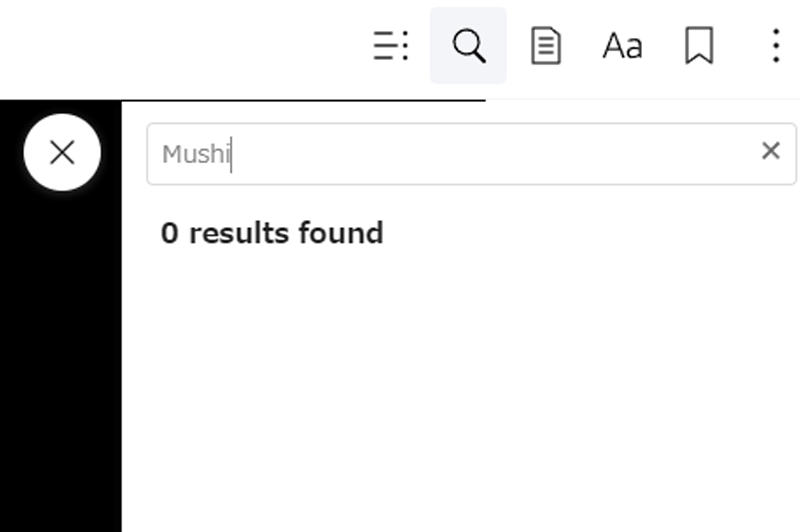Expand the contents list from the toolbar
800x532 pixels.
click(391, 46)
